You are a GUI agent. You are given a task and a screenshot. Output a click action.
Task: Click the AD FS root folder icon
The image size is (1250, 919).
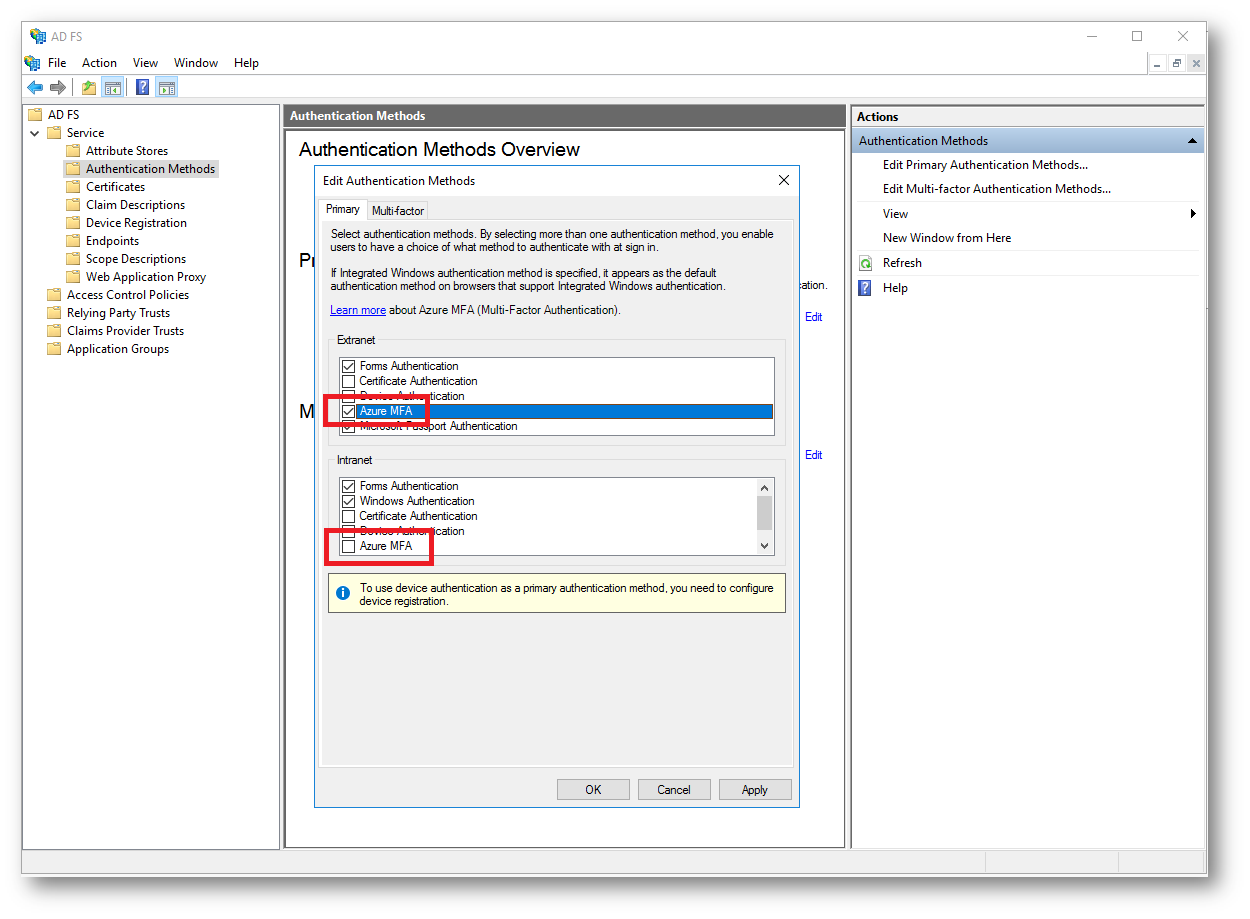(36, 115)
